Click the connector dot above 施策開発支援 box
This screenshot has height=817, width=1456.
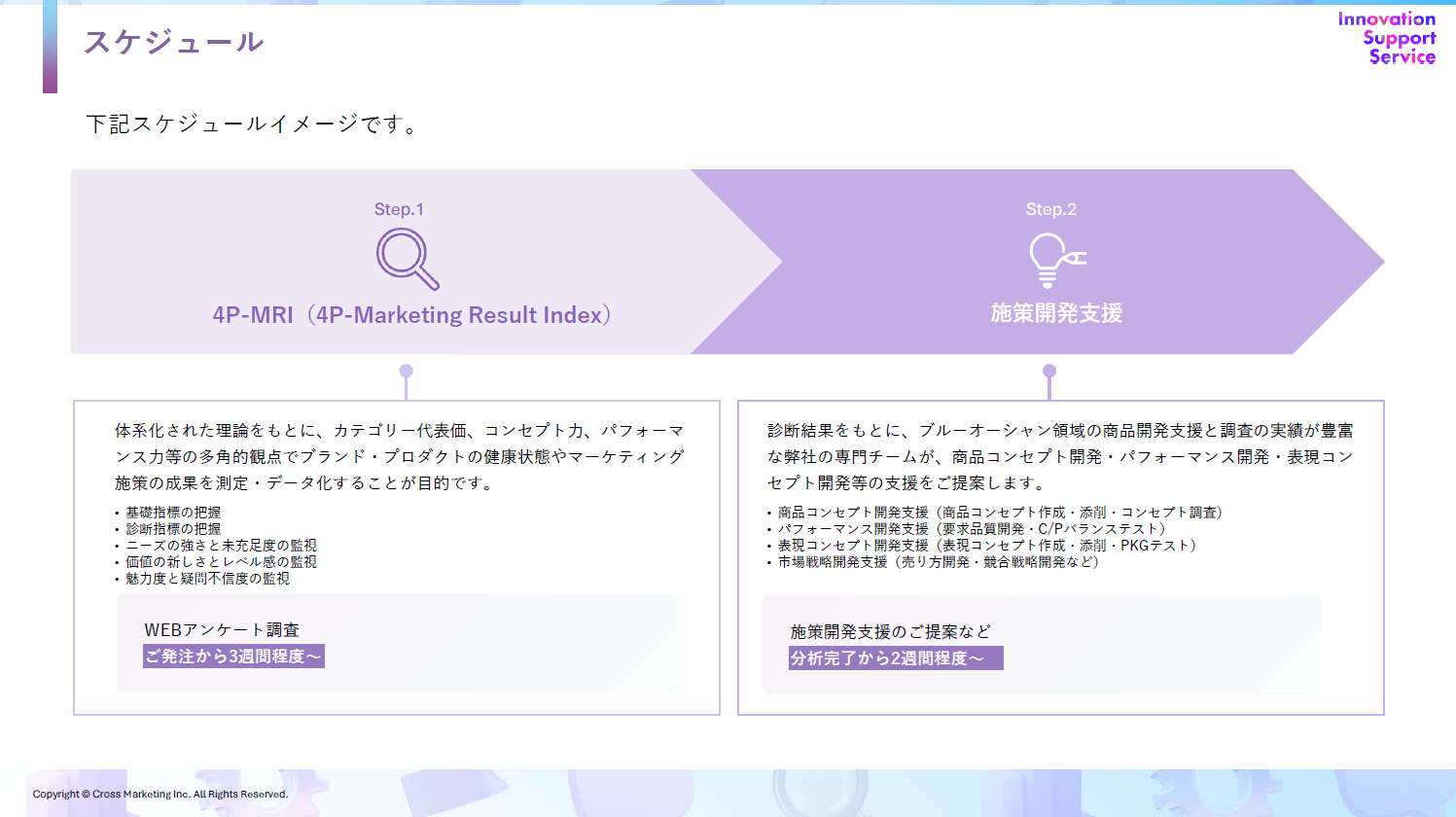(x=1048, y=369)
